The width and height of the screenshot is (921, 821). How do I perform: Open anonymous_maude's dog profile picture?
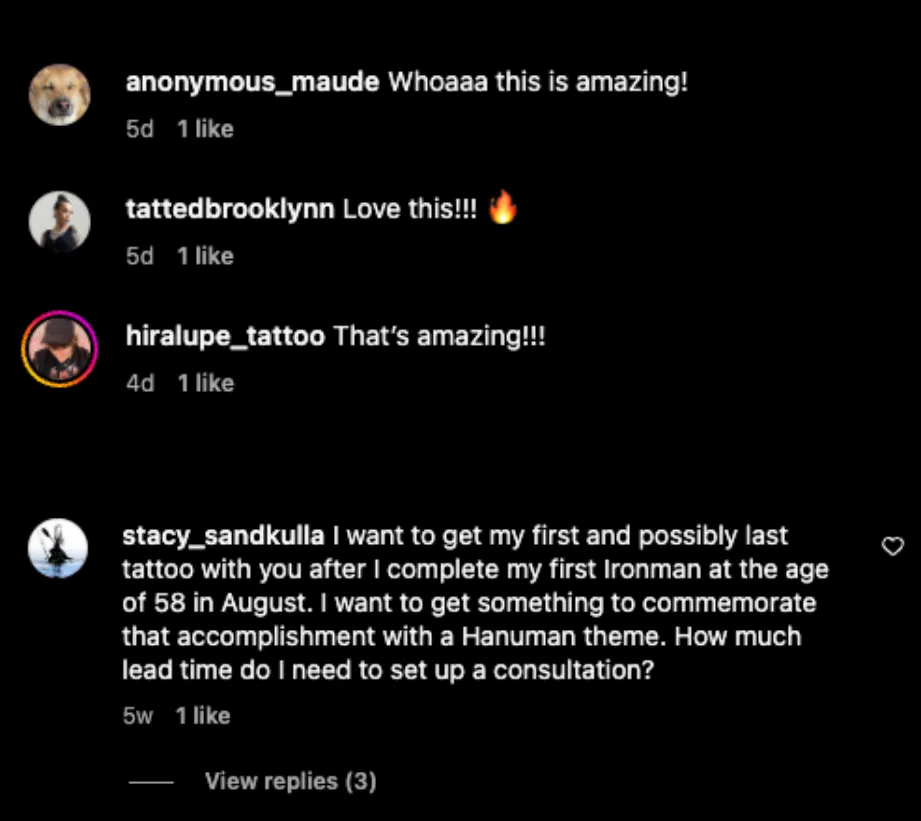(59, 95)
